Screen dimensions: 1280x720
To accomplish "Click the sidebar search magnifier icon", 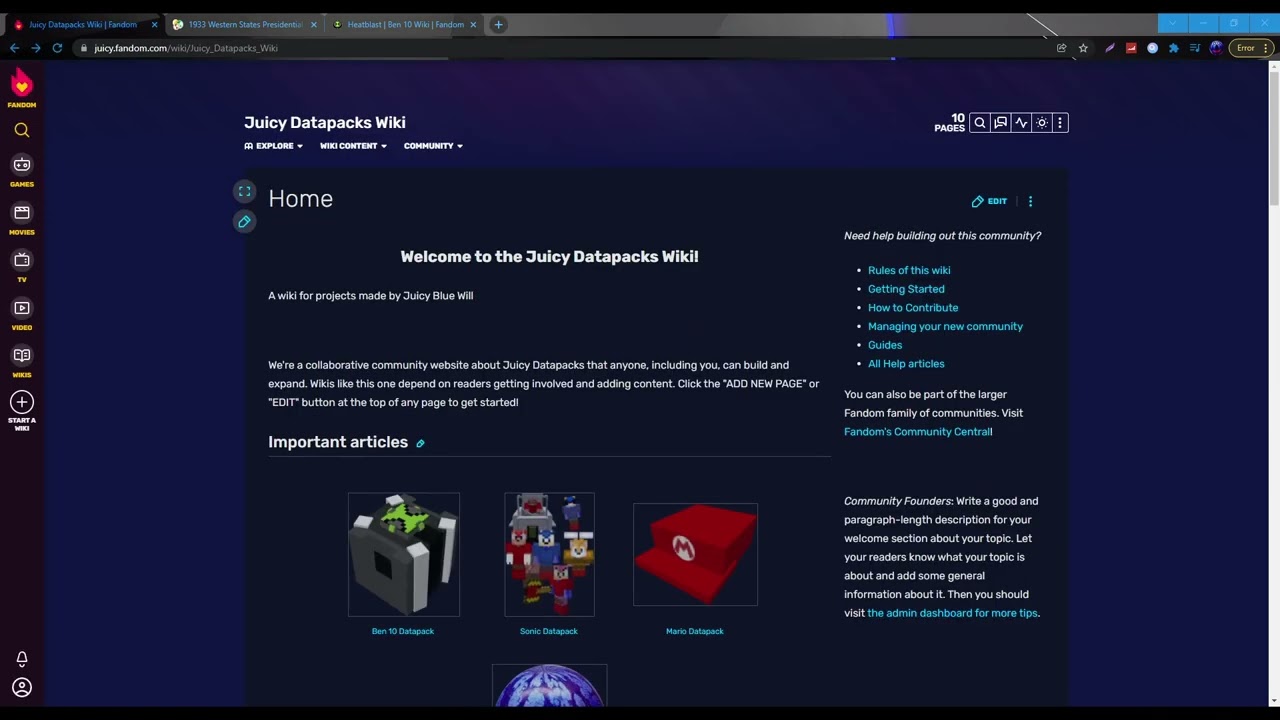I will [22, 130].
